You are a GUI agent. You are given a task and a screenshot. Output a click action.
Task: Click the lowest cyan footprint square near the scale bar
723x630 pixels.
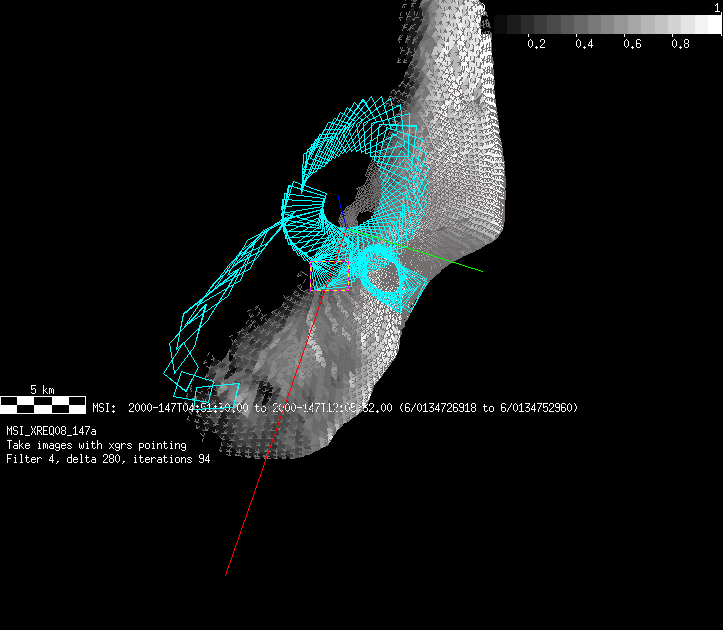pyautogui.click(x=217, y=397)
